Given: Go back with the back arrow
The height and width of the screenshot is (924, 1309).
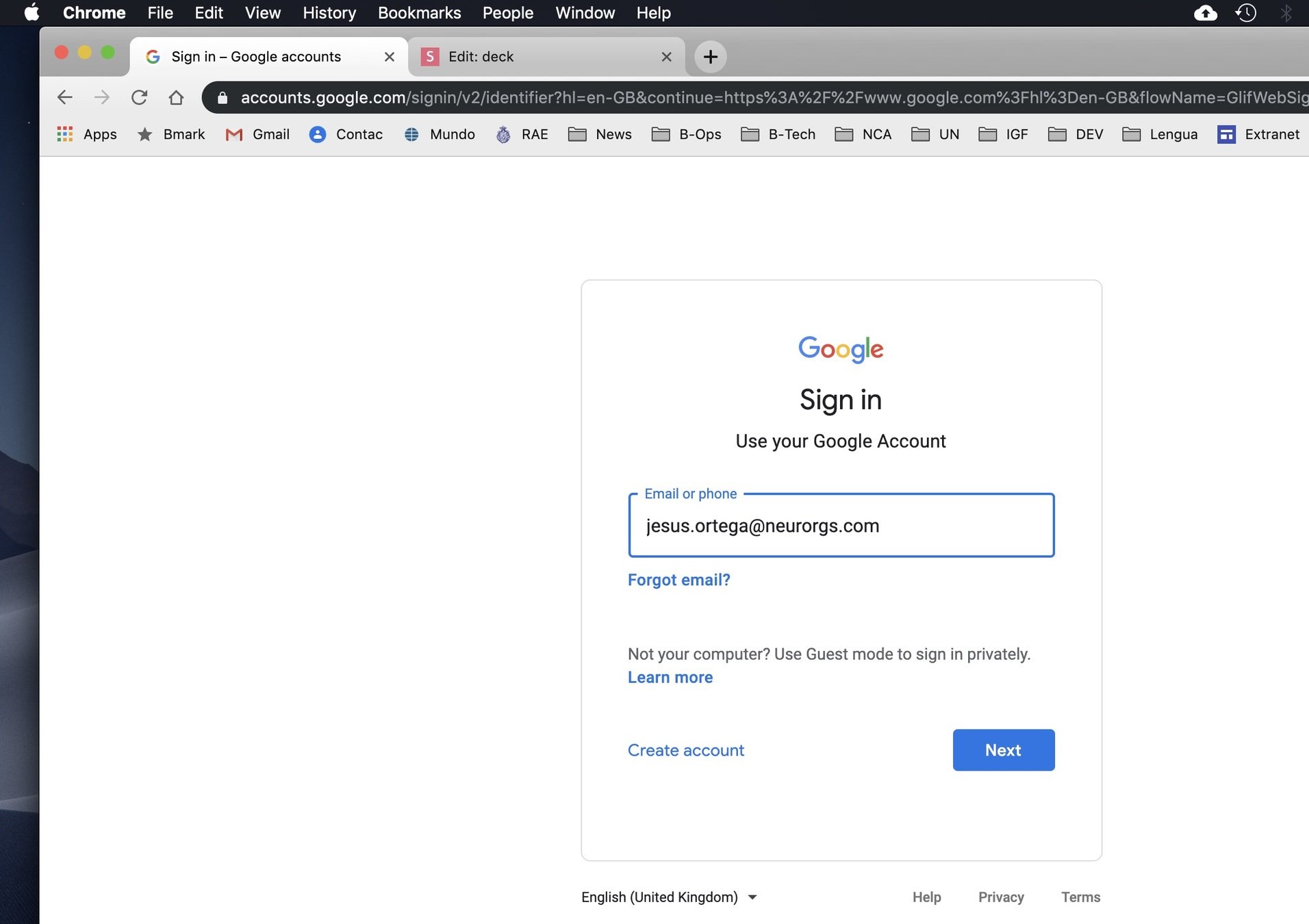Looking at the screenshot, I should 65,97.
